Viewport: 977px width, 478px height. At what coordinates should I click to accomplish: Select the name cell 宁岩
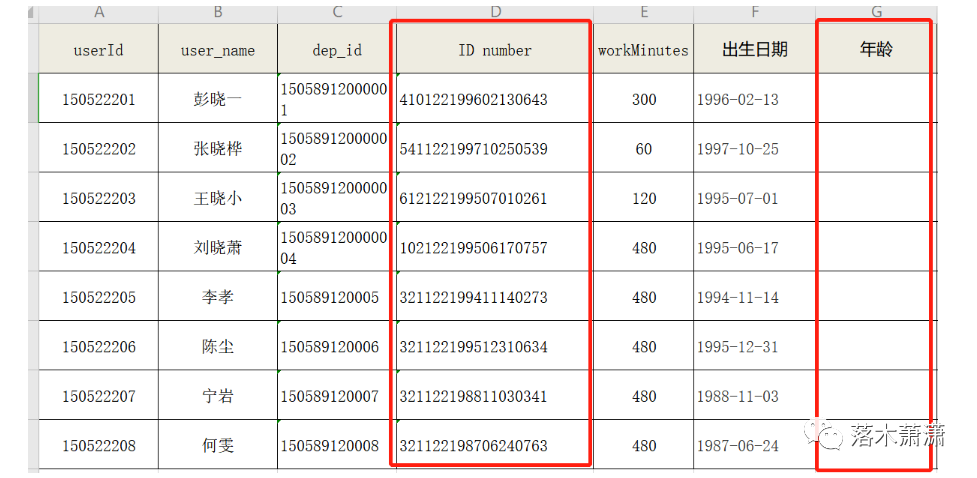coord(218,395)
